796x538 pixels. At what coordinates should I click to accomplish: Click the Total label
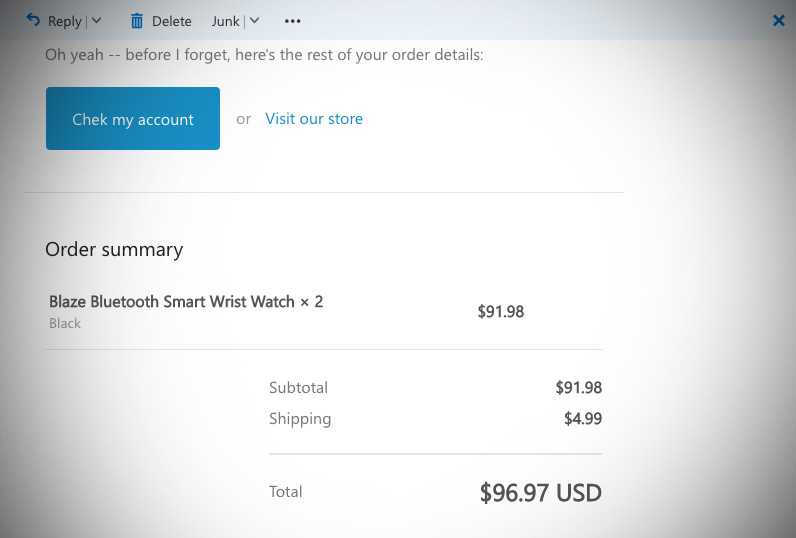pos(285,491)
